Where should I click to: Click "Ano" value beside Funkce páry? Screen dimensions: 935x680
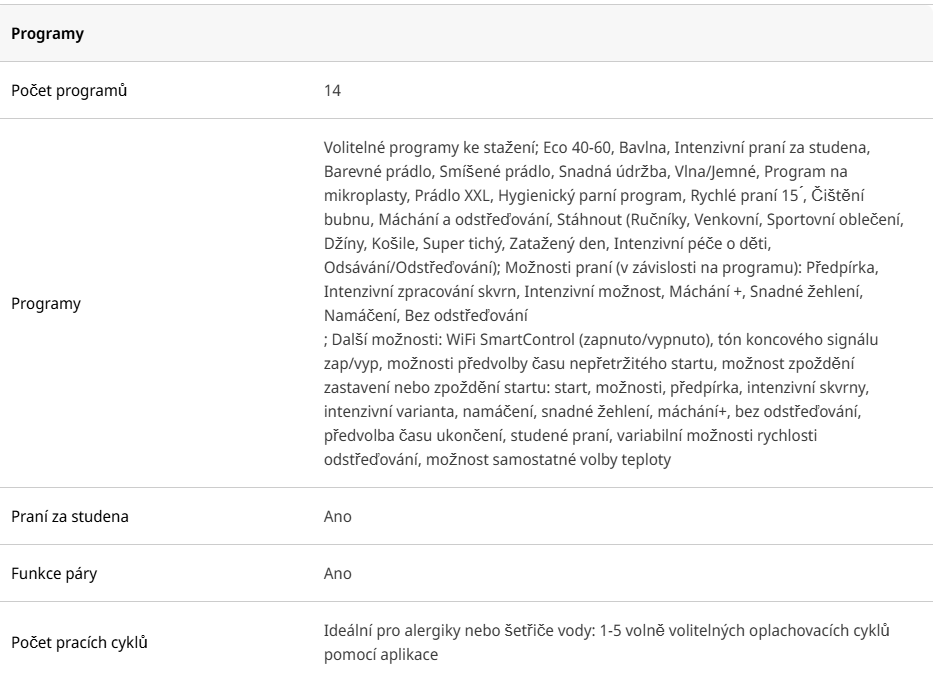[338, 574]
